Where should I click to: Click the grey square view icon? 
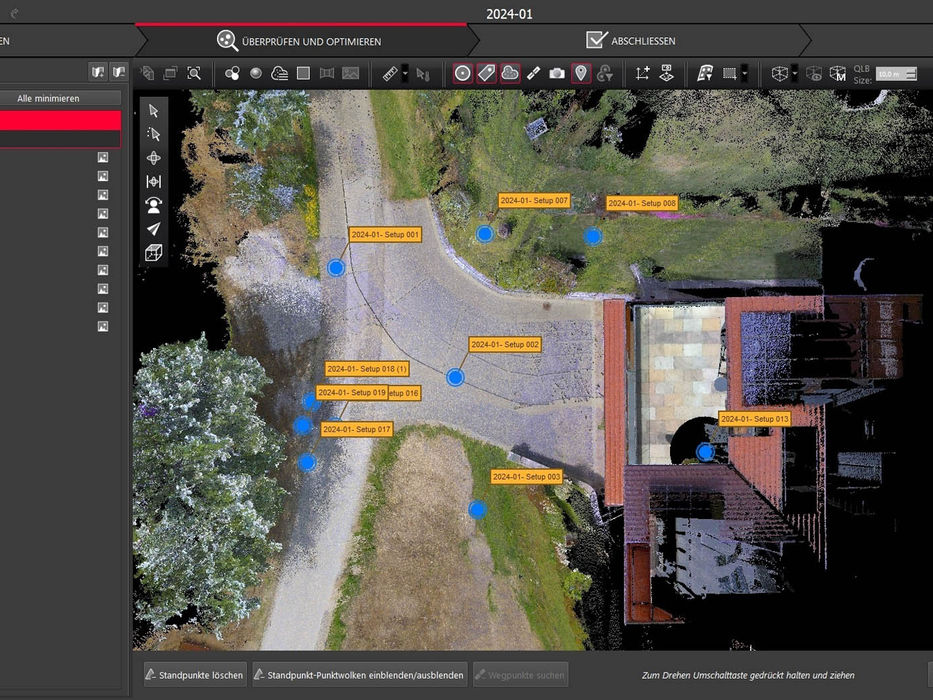pos(303,73)
